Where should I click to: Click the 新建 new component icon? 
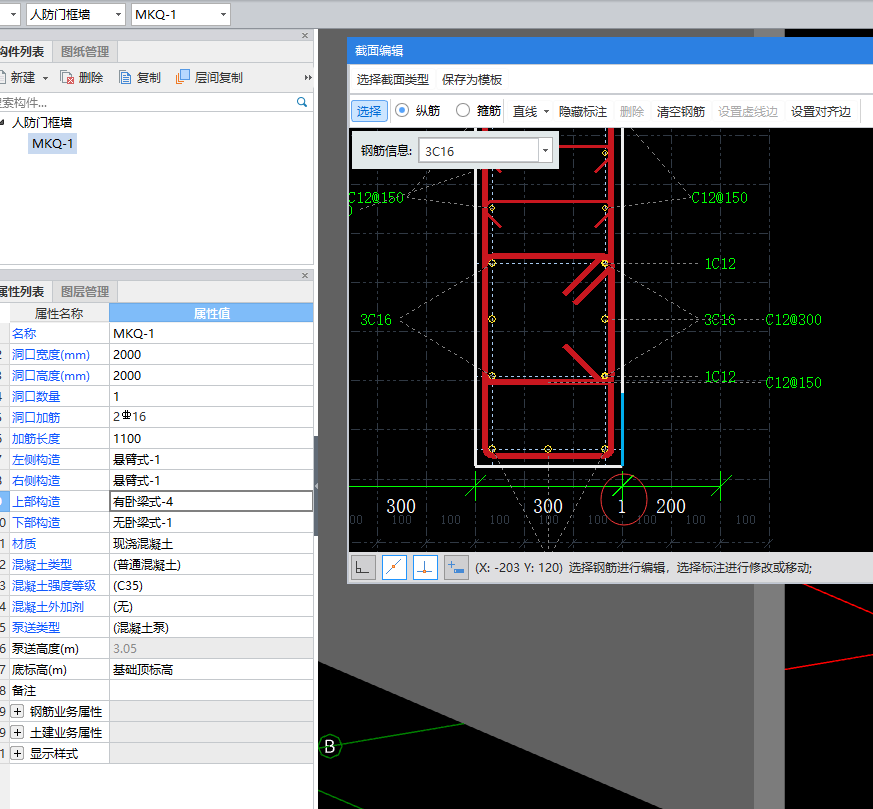click(x=3, y=77)
